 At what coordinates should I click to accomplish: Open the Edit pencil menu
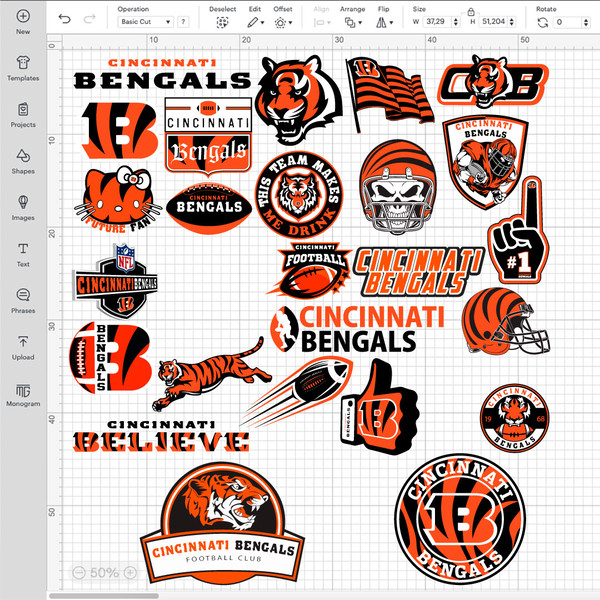256,23
